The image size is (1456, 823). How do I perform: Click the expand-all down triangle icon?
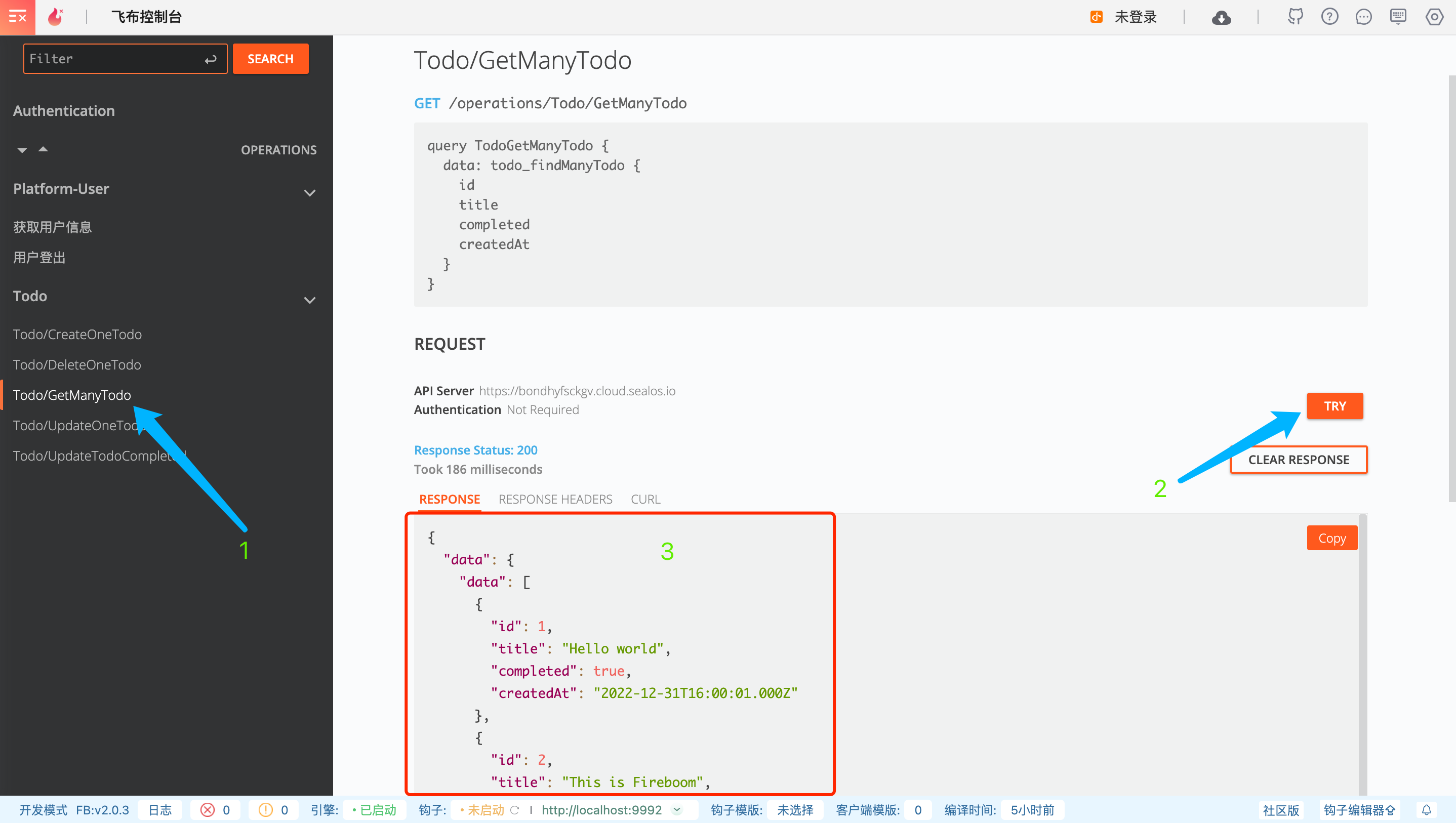click(x=22, y=150)
